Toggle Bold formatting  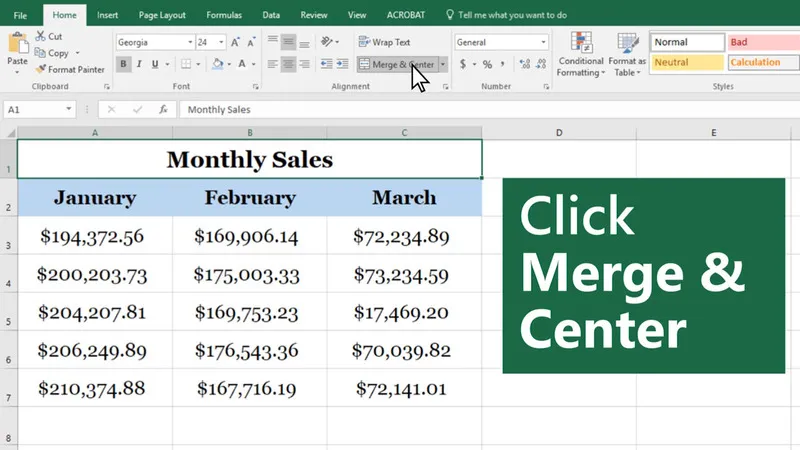[x=124, y=64]
